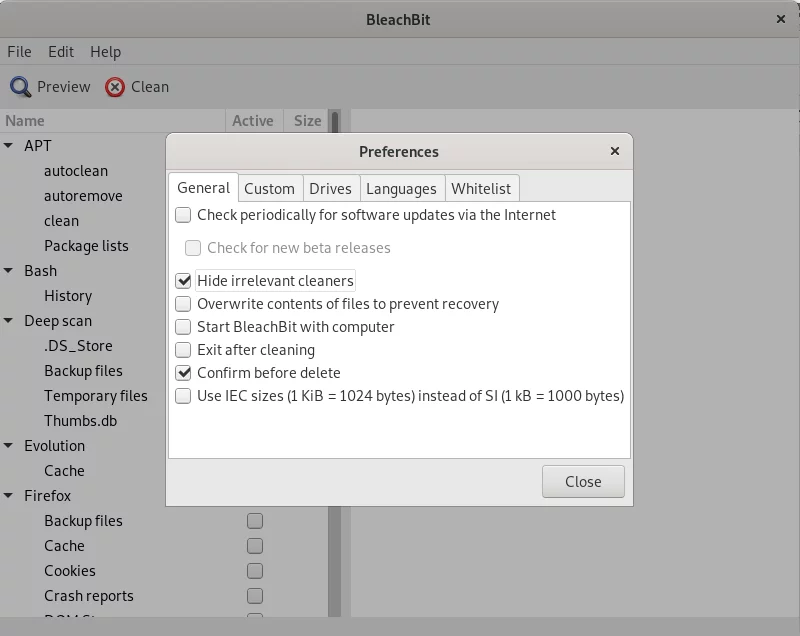Viewport: 800px width, 636px height.
Task: Uncheck Confirm before delete
Action: (x=183, y=373)
